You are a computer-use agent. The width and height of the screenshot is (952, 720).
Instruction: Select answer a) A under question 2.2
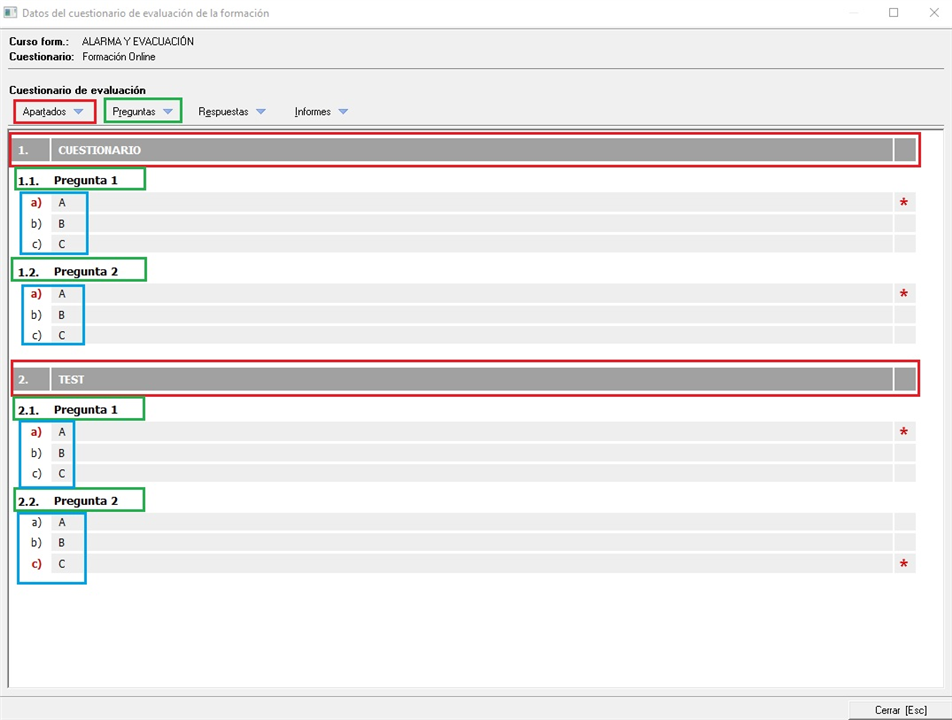pos(61,522)
